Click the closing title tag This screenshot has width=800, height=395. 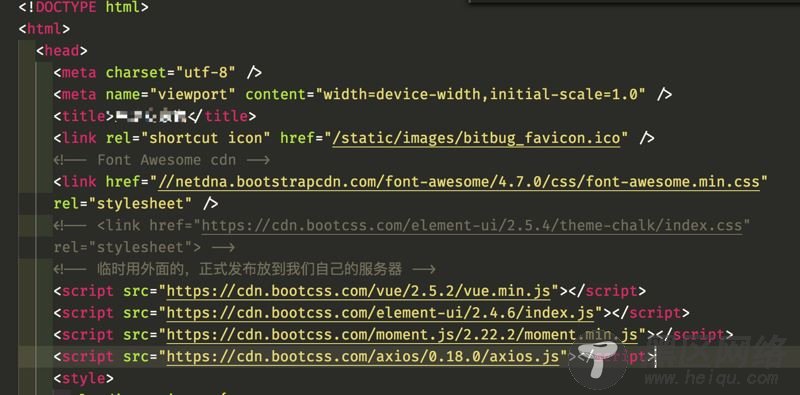pyautogui.click(x=222, y=116)
